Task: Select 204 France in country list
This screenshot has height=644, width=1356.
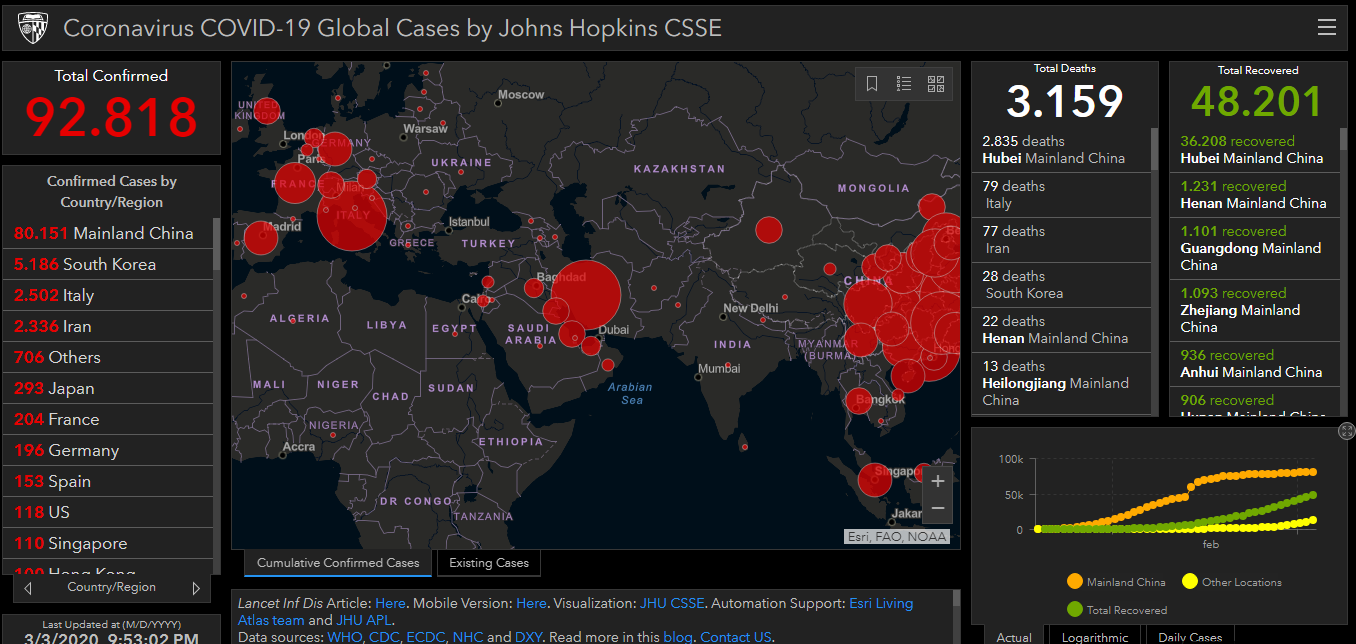Action: point(108,419)
